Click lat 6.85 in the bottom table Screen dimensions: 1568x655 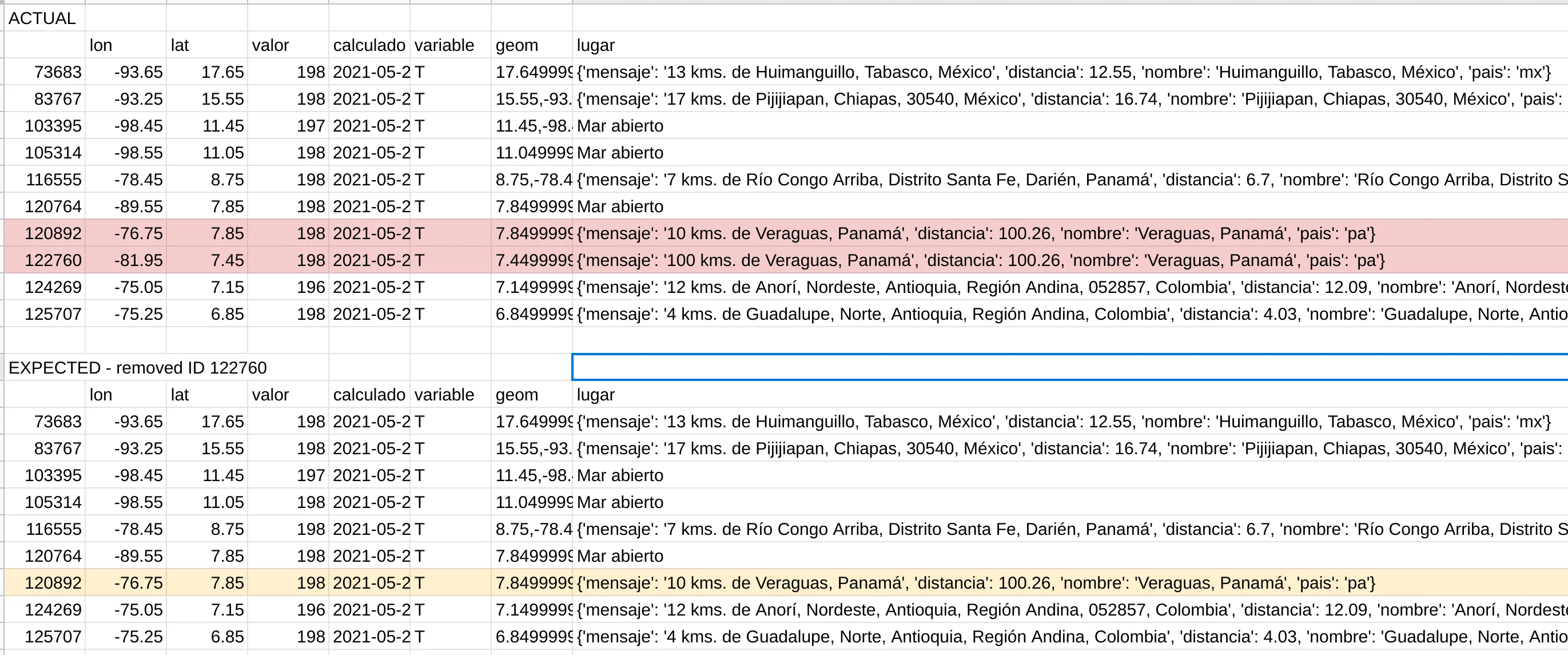coord(226,636)
